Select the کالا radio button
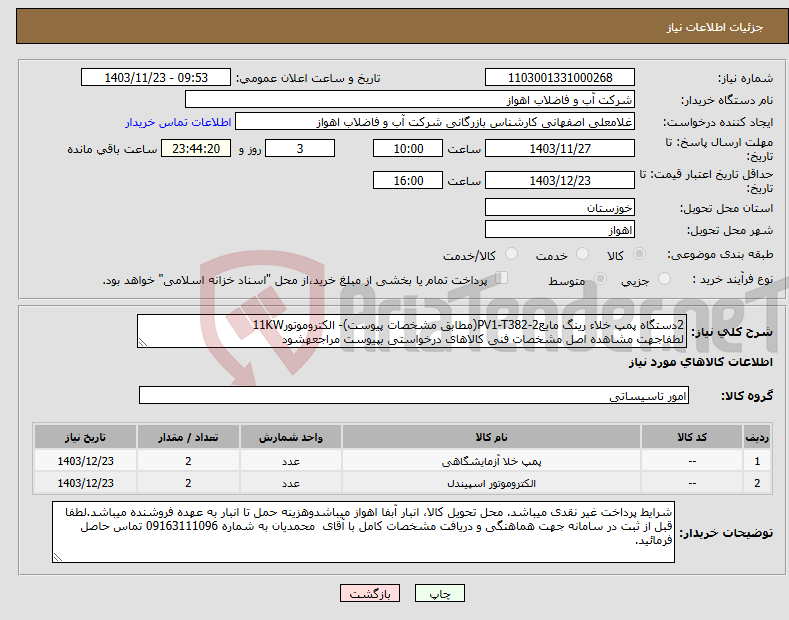 point(639,254)
